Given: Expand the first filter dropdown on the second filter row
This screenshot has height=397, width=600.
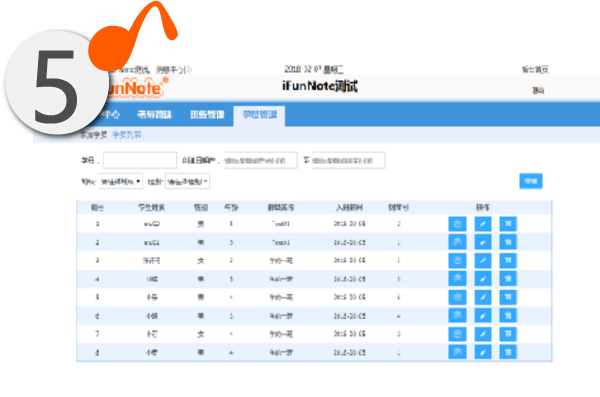Looking at the screenshot, I should (x=121, y=181).
